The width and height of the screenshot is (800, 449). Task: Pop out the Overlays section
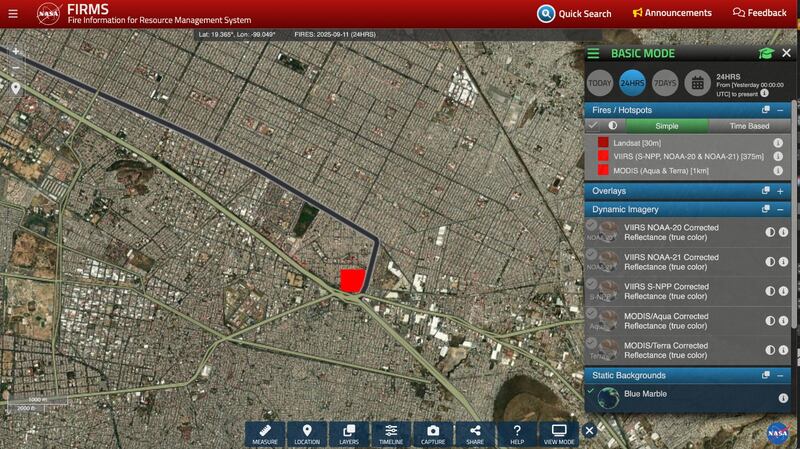(x=765, y=190)
